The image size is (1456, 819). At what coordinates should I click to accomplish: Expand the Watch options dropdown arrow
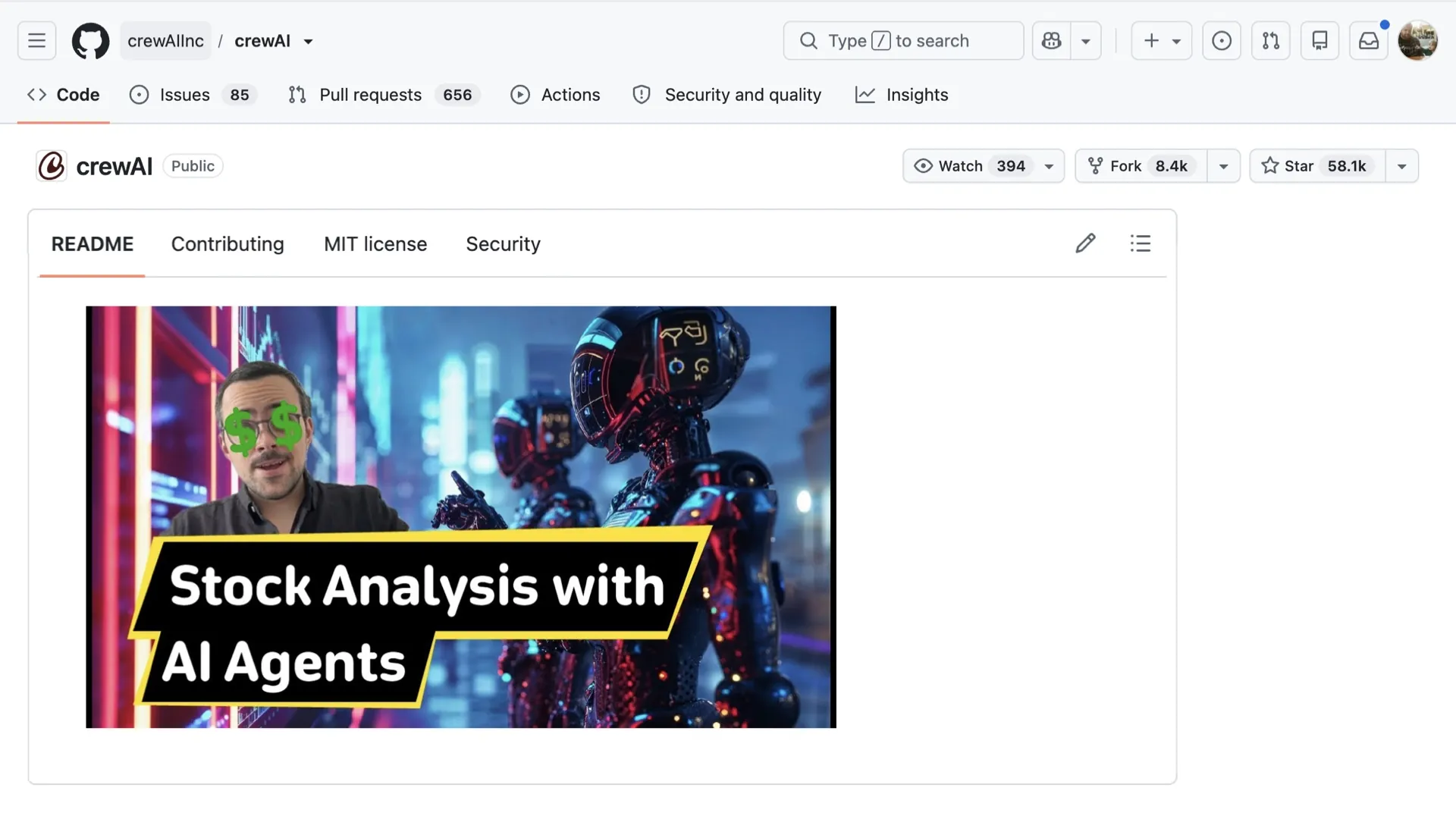1050,166
